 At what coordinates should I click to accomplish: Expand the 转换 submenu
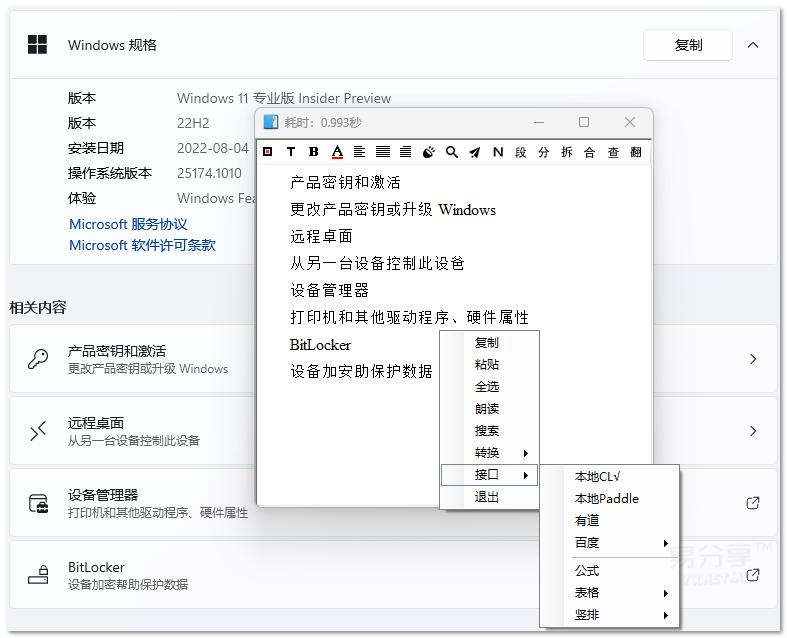pyautogui.click(x=489, y=453)
